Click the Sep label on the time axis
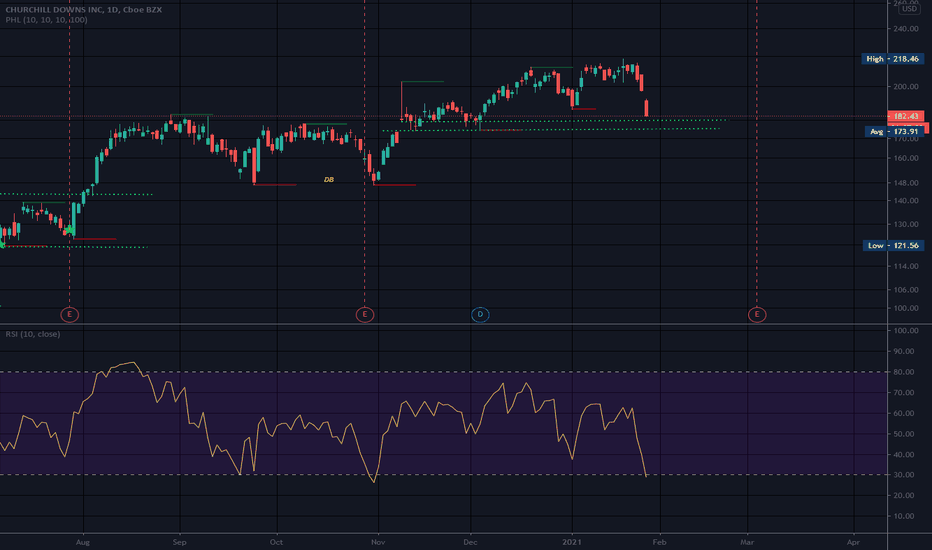The height and width of the screenshot is (550, 932). (x=180, y=542)
